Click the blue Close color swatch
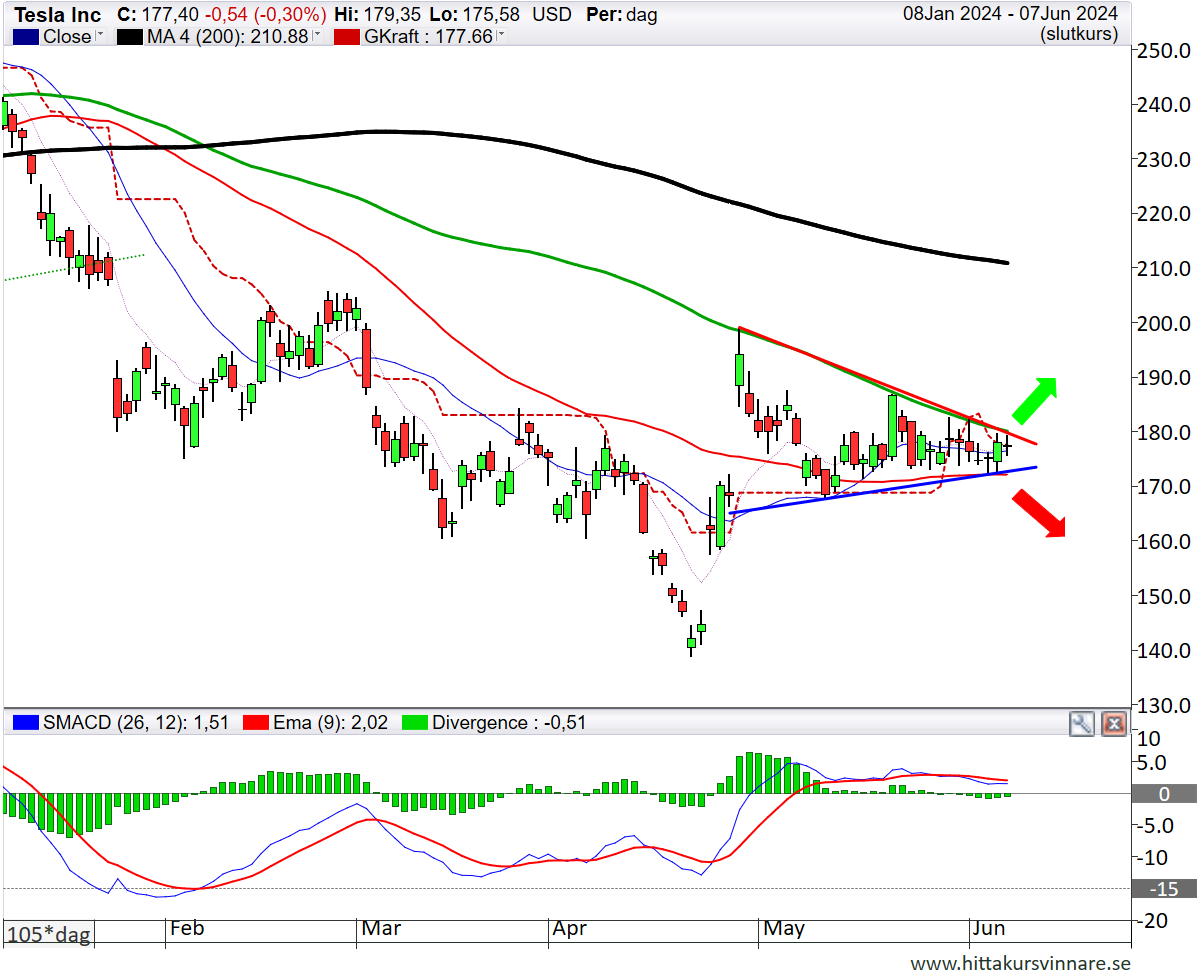The height and width of the screenshot is (980, 1200). [25, 36]
